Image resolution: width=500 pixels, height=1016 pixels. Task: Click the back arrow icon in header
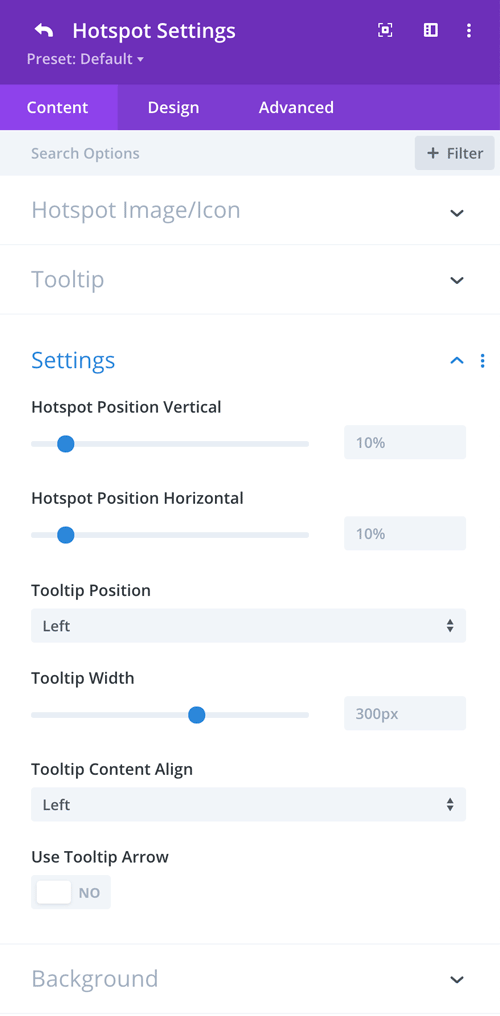pos(43,30)
